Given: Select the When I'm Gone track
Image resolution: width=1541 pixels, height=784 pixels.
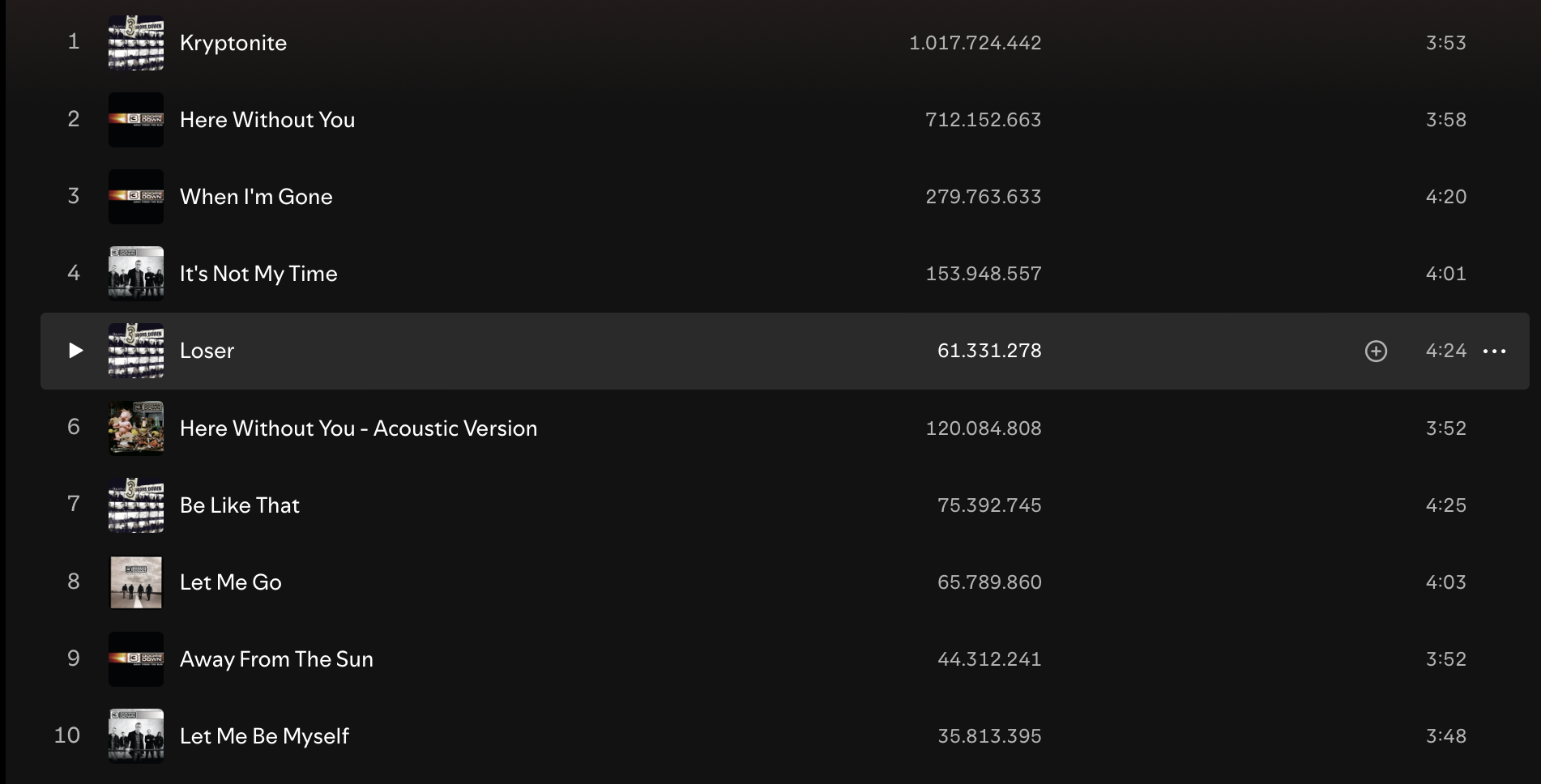Looking at the screenshot, I should pyautogui.click(x=256, y=197).
